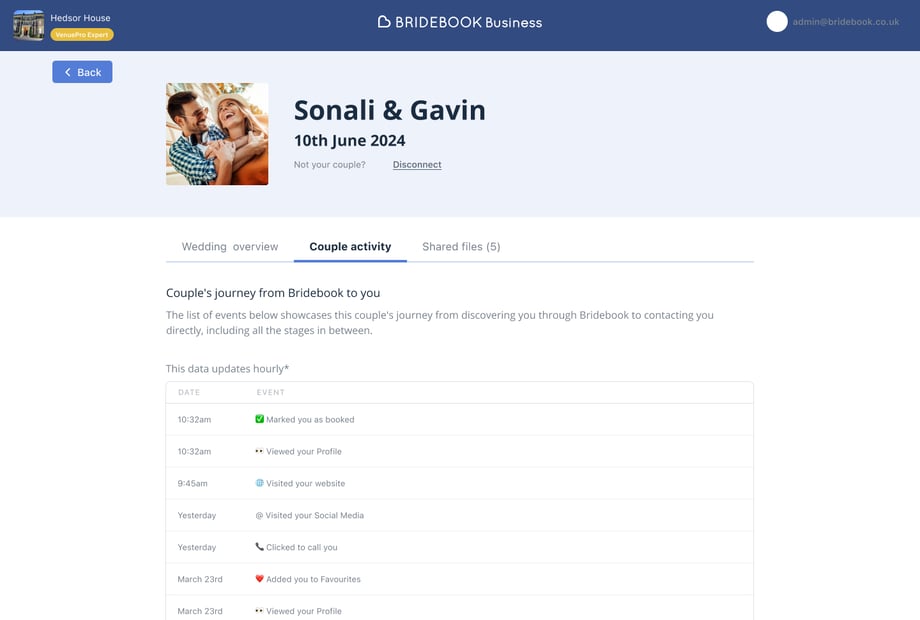Click the @ icon for Social Media visit

[260, 516]
